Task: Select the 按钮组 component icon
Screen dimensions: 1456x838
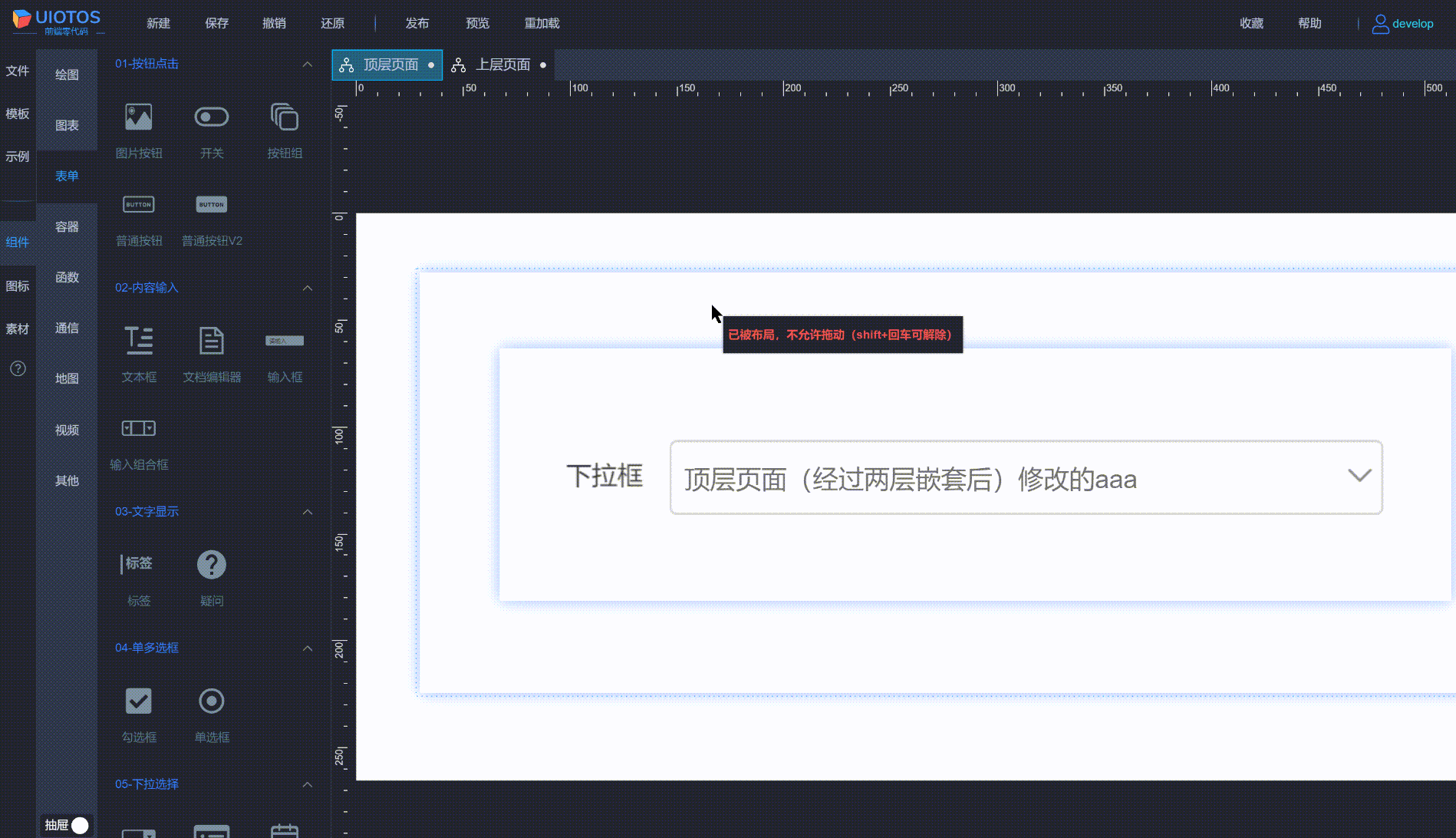Action: coord(284,117)
